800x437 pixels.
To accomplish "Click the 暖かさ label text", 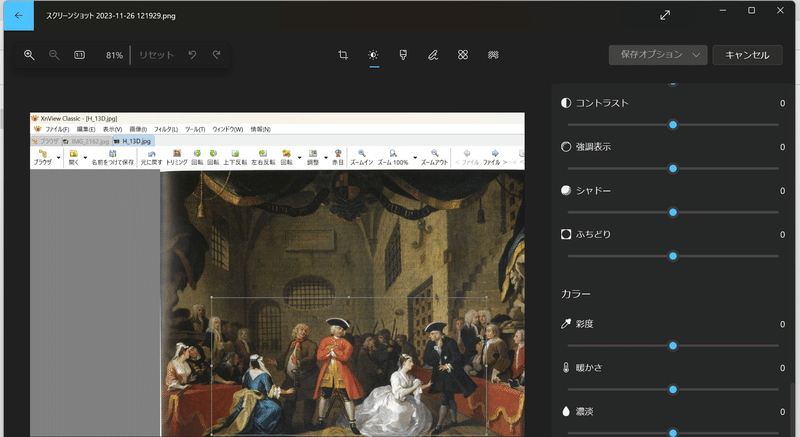I will point(589,368).
